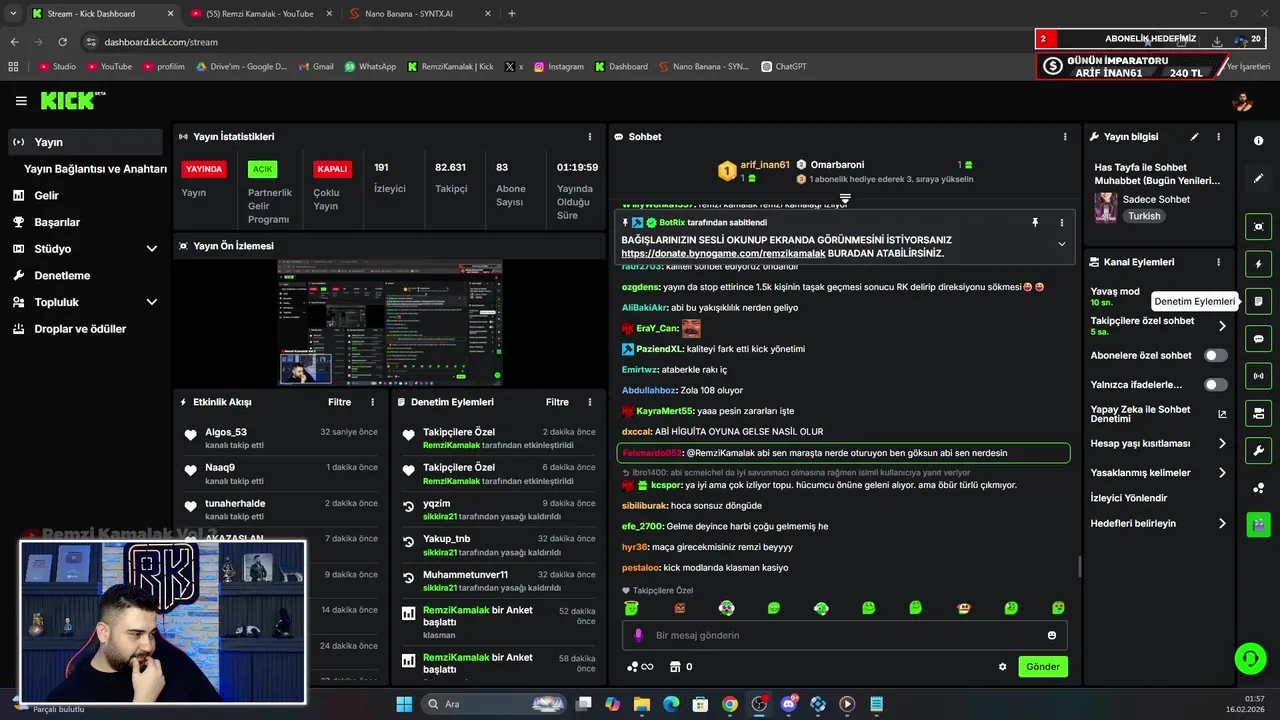Toggle Yalnızca ifadelerle switch
Image resolution: width=1280 pixels, height=720 pixels.
coord(1216,384)
